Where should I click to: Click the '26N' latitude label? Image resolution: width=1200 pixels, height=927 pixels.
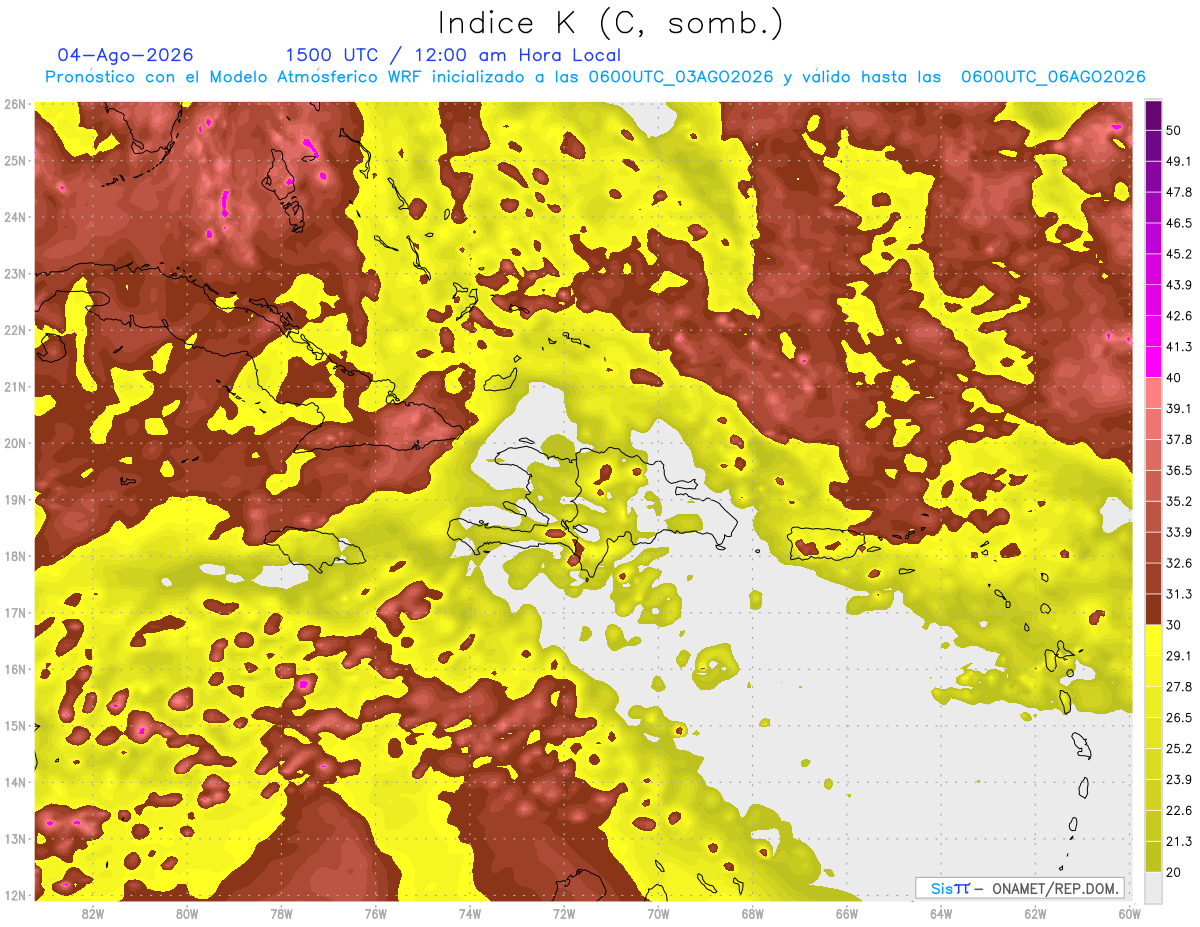click(x=14, y=104)
